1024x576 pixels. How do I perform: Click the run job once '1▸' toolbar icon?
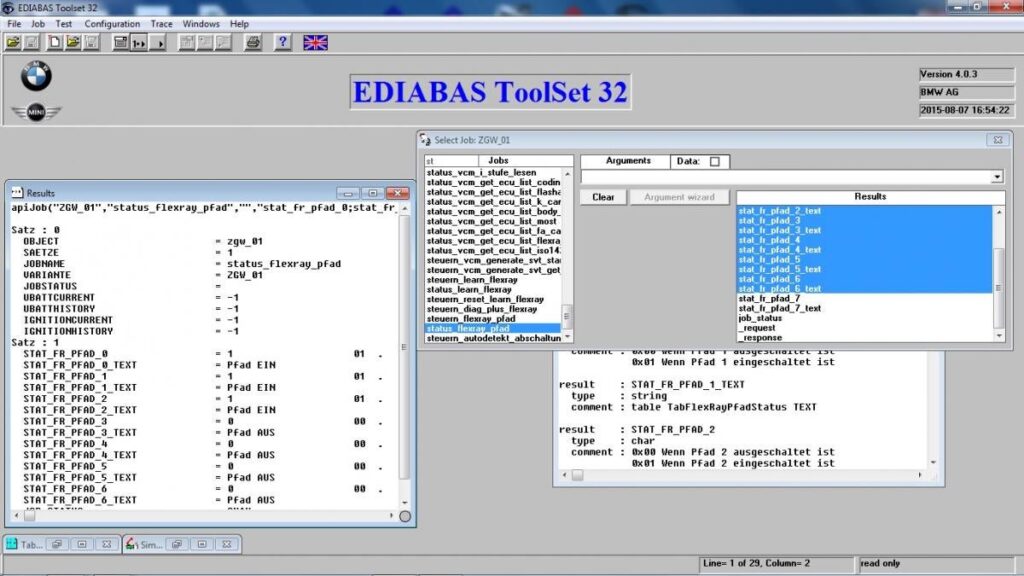coord(139,43)
